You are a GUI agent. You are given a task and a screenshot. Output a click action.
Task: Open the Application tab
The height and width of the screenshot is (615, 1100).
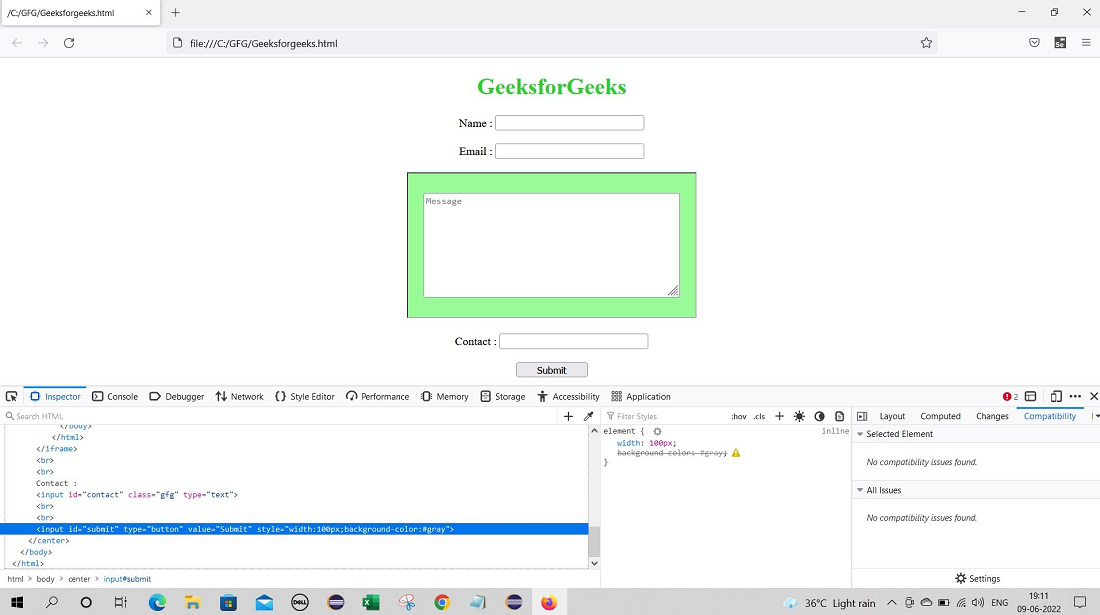pos(641,397)
